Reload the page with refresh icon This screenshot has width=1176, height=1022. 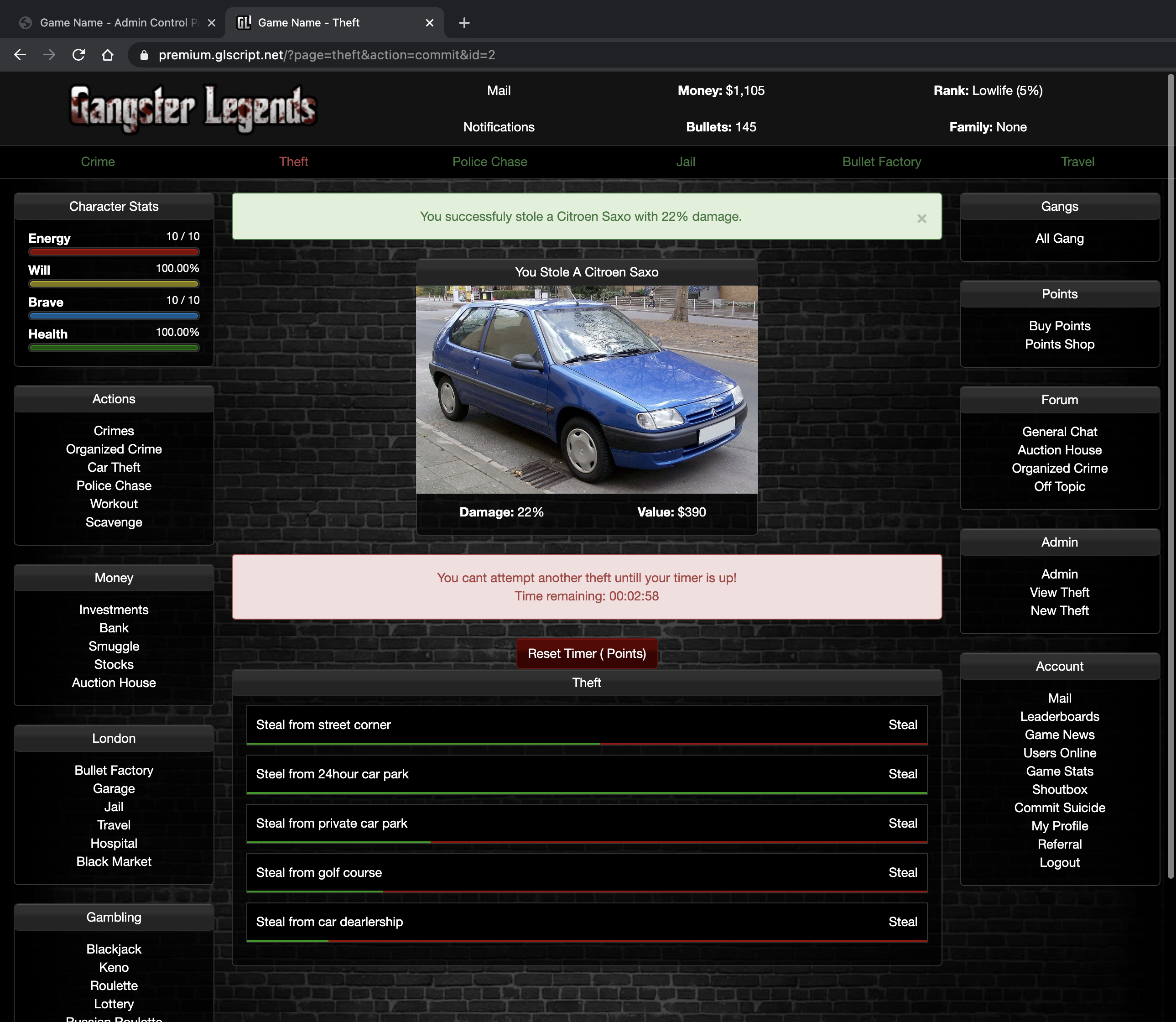(x=79, y=55)
